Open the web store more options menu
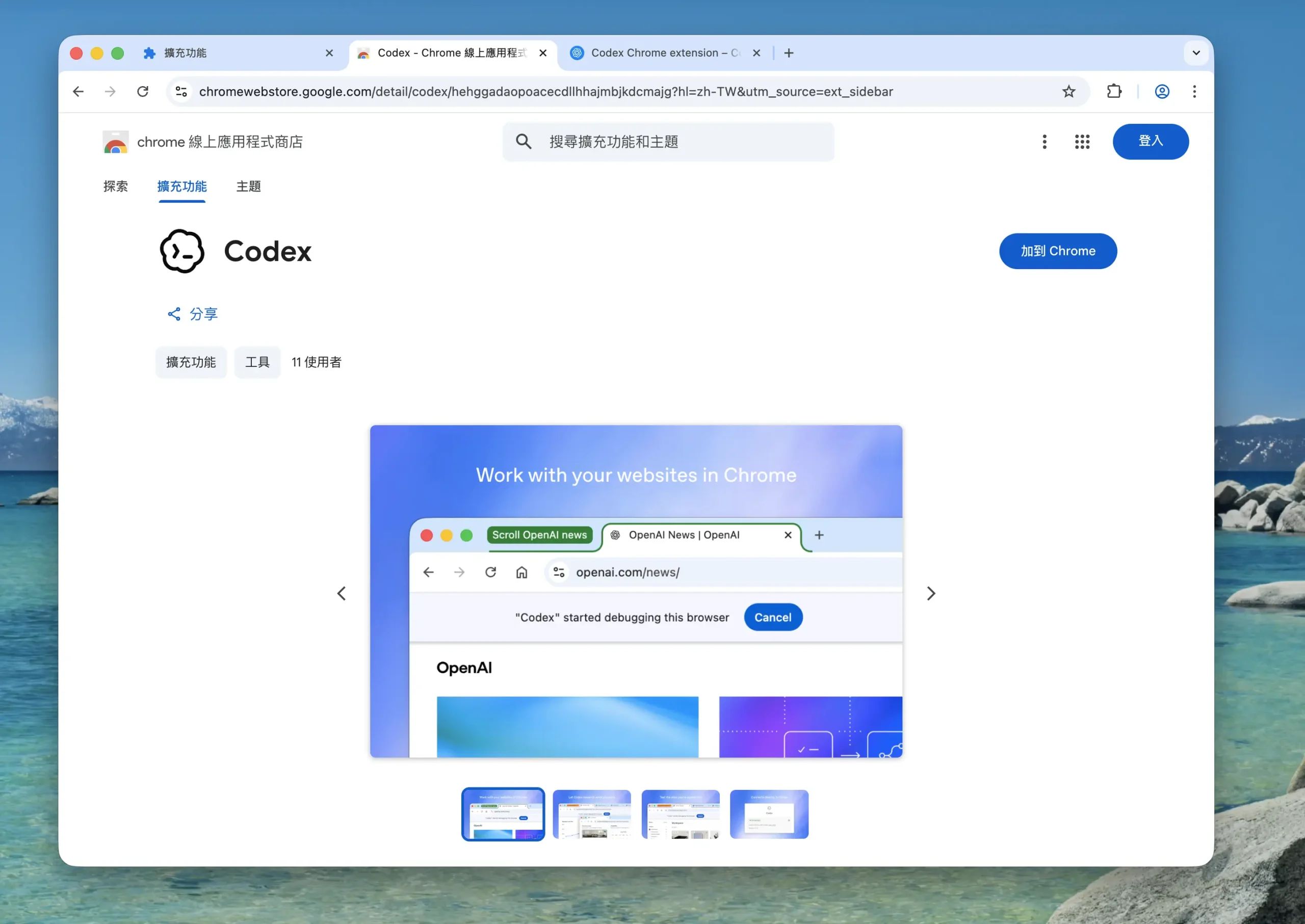The width and height of the screenshot is (1305, 924). pos(1044,142)
